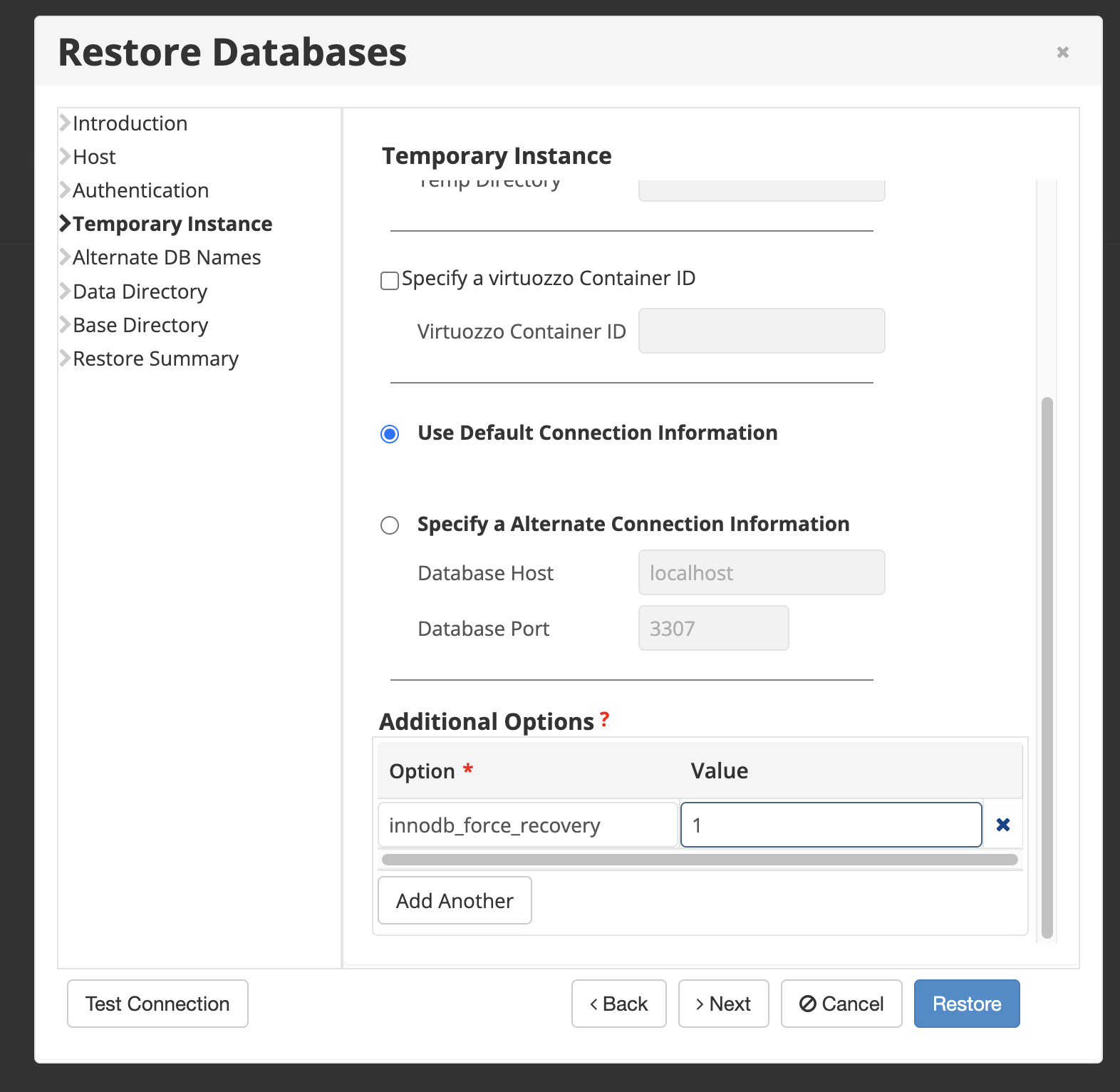The width and height of the screenshot is (1120, 1092).
Task: Click the vertical scrollbar of the form
Action: coord(1047,666)
